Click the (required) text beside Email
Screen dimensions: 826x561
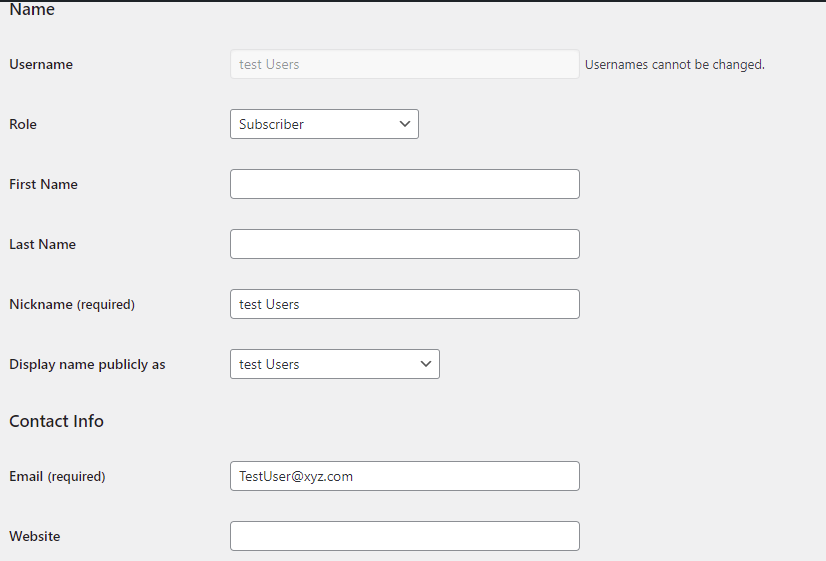(x=77, y=476)
